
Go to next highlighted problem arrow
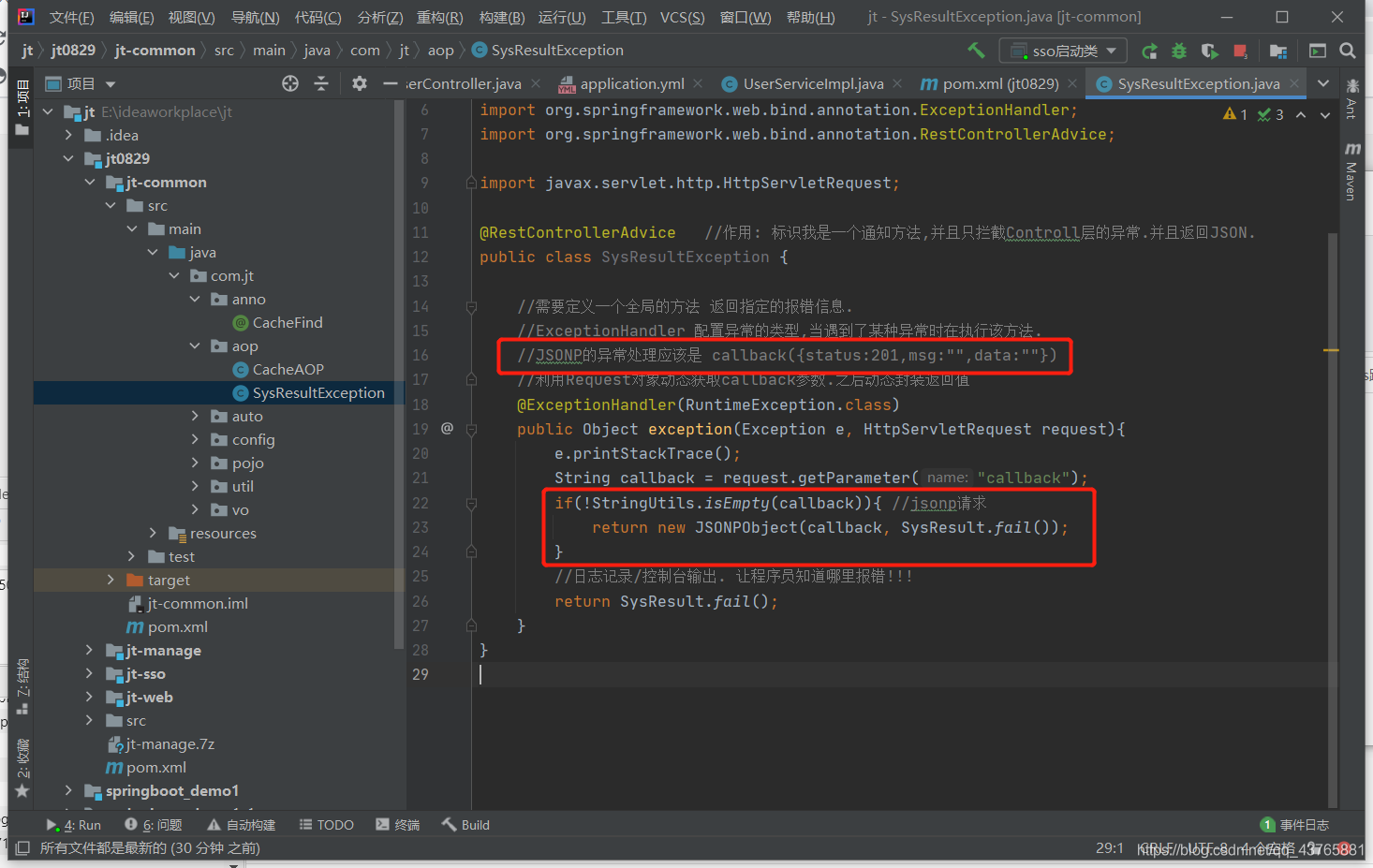(x=1325, y=114)
